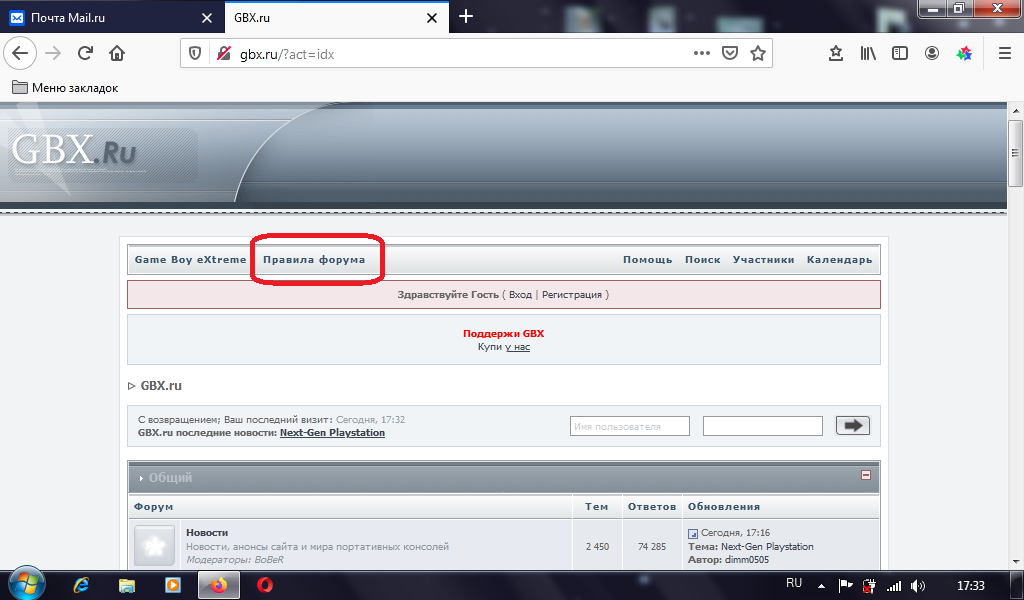
Task: Open the Windows Start menu
Action: 27,583
